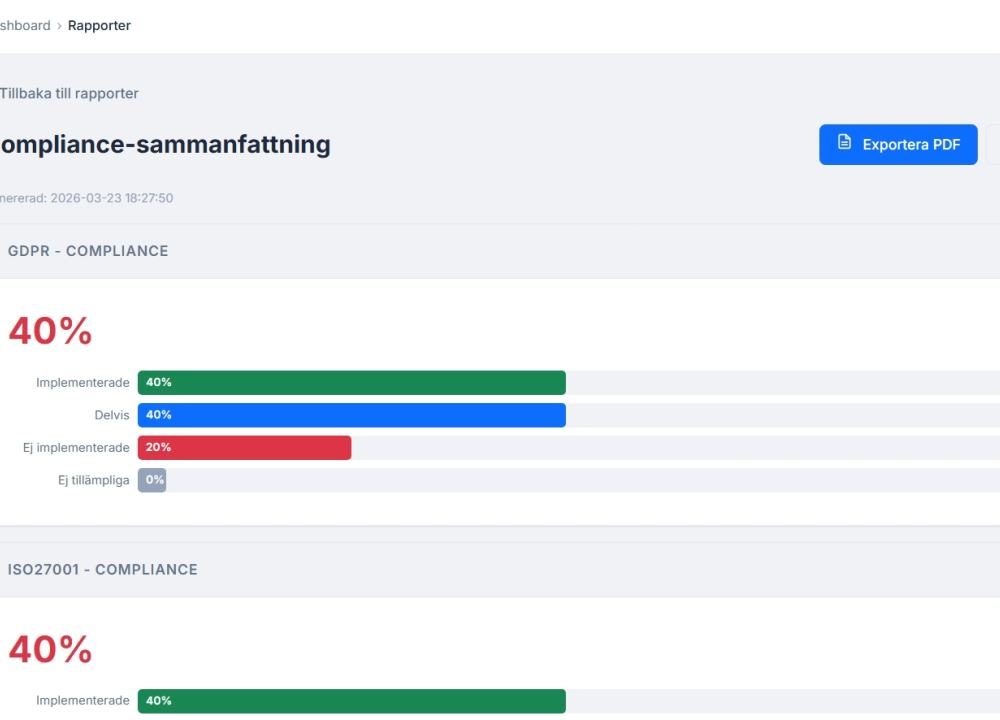The width and height of the screenshot is (1000, 720).
Task: Click the generated timestamp 2026-03-23 18:27:50
Action: pos(112,198)
